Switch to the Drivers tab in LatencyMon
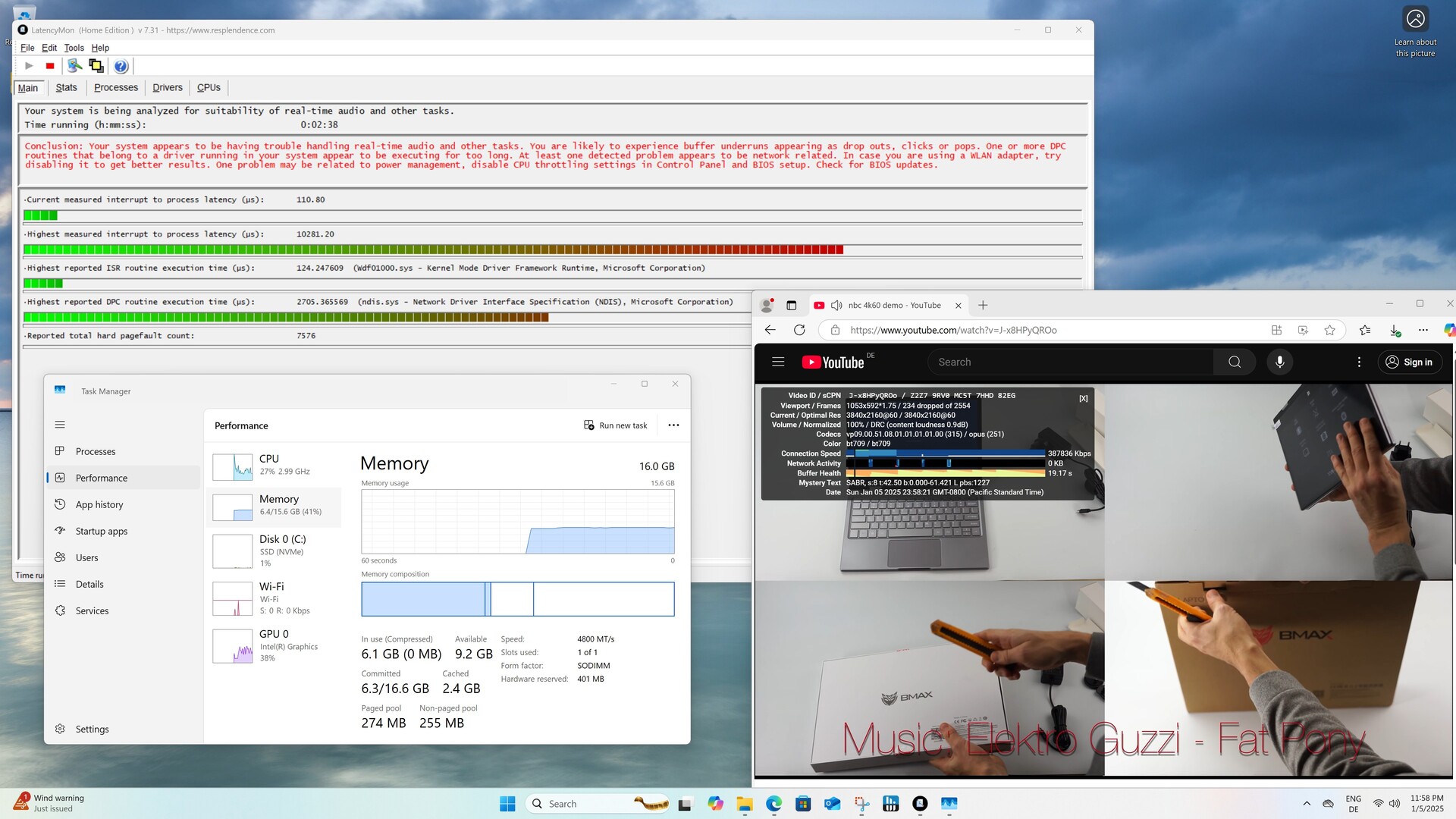This screenshot has height=819, width=1456. 167,87
